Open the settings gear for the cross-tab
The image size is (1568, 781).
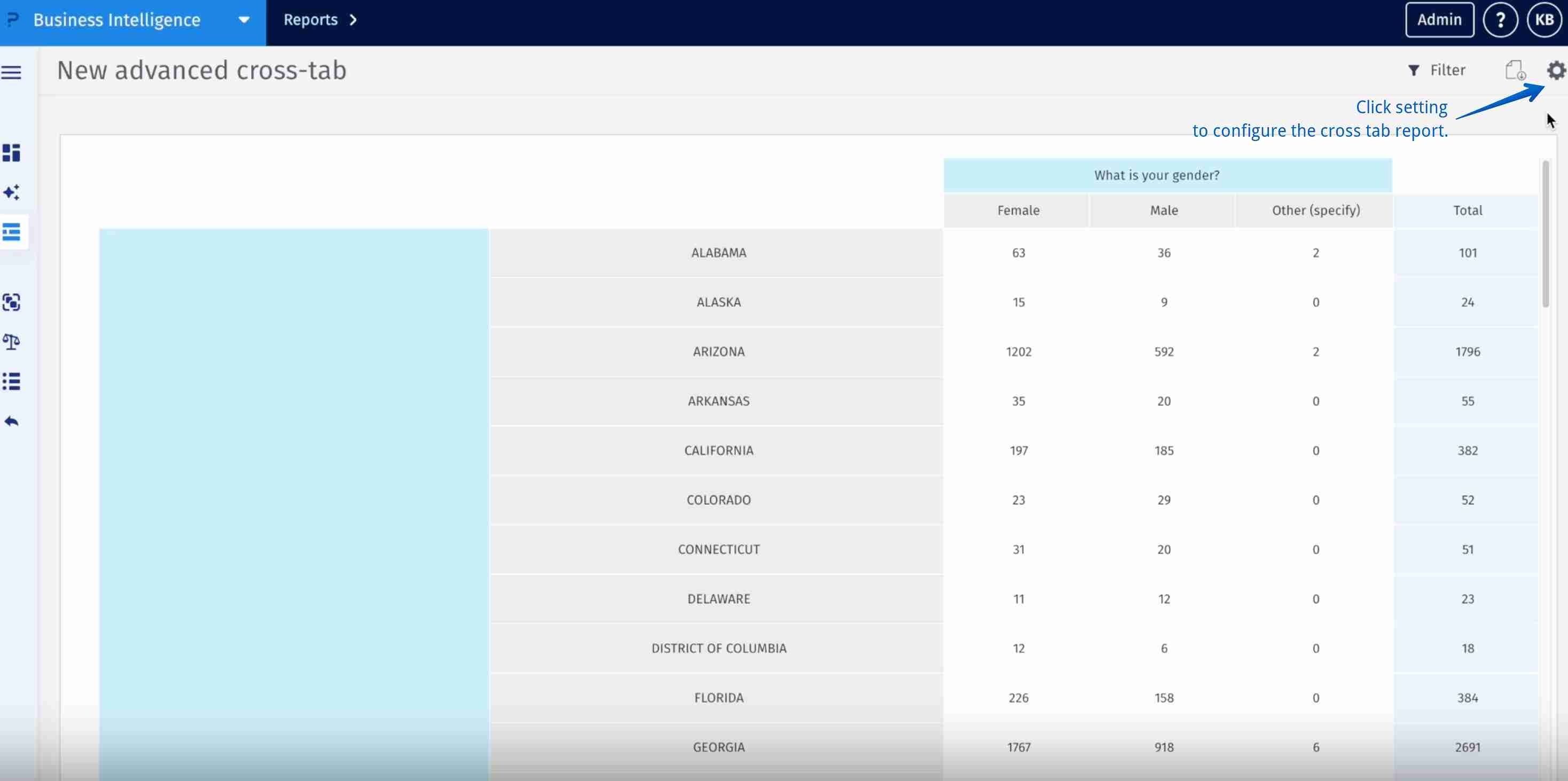[x=1555, y=71]
